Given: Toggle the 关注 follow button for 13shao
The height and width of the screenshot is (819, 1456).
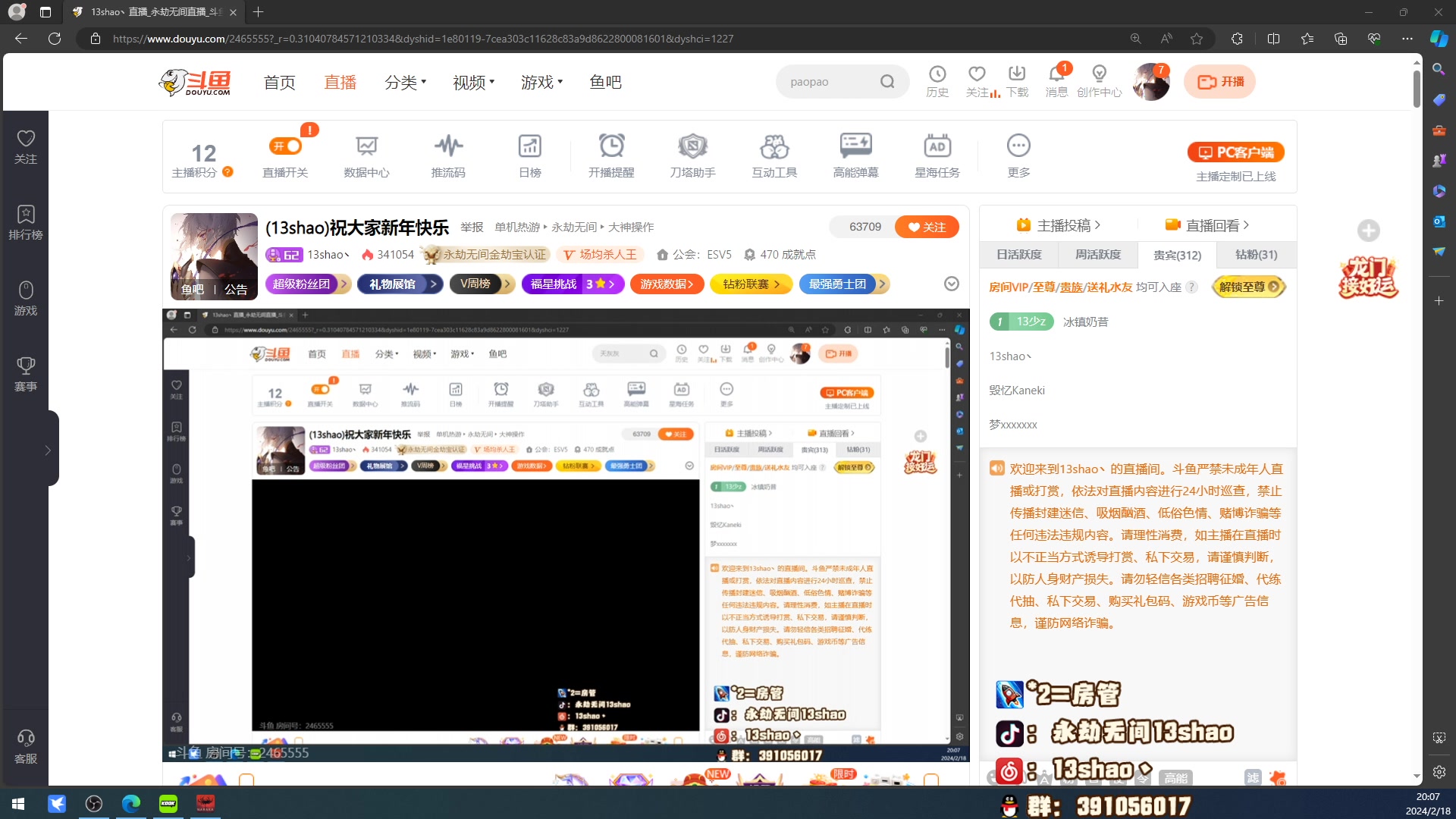Looking at the screenshot, I should point(927,227).
